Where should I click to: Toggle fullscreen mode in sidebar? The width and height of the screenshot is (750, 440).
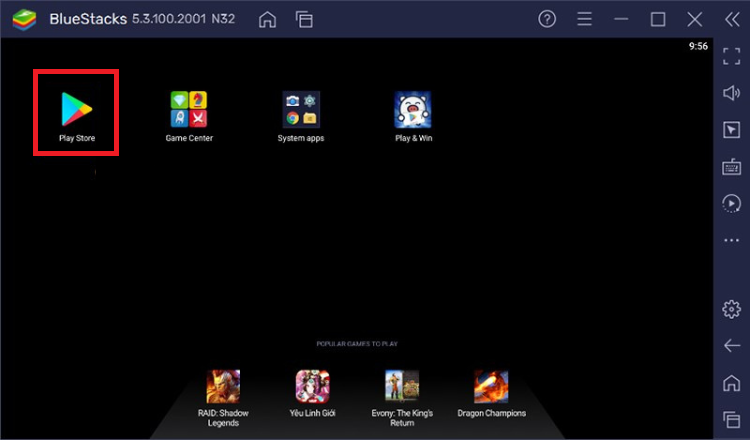pos(731,56)
